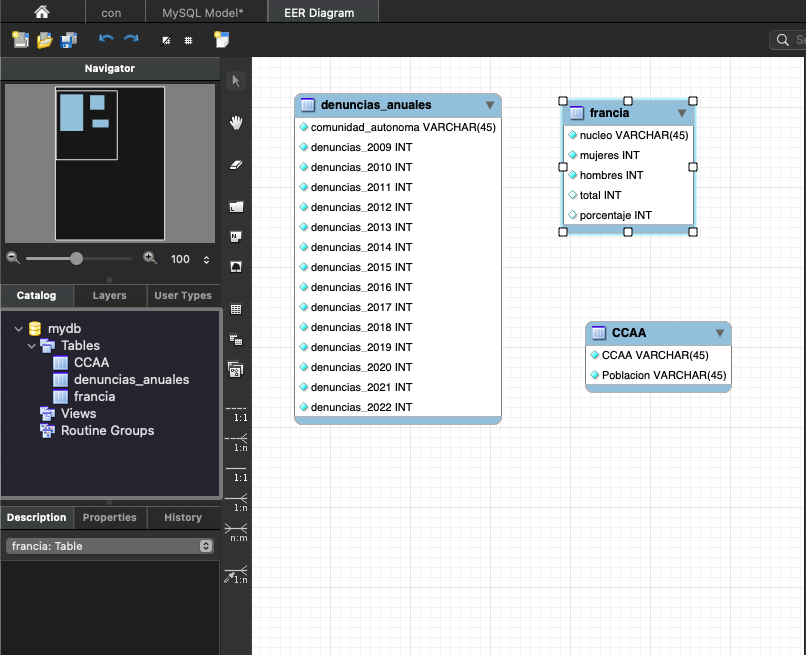
Task: Choose the n:m relationship tool
Action: pos(236,530)
